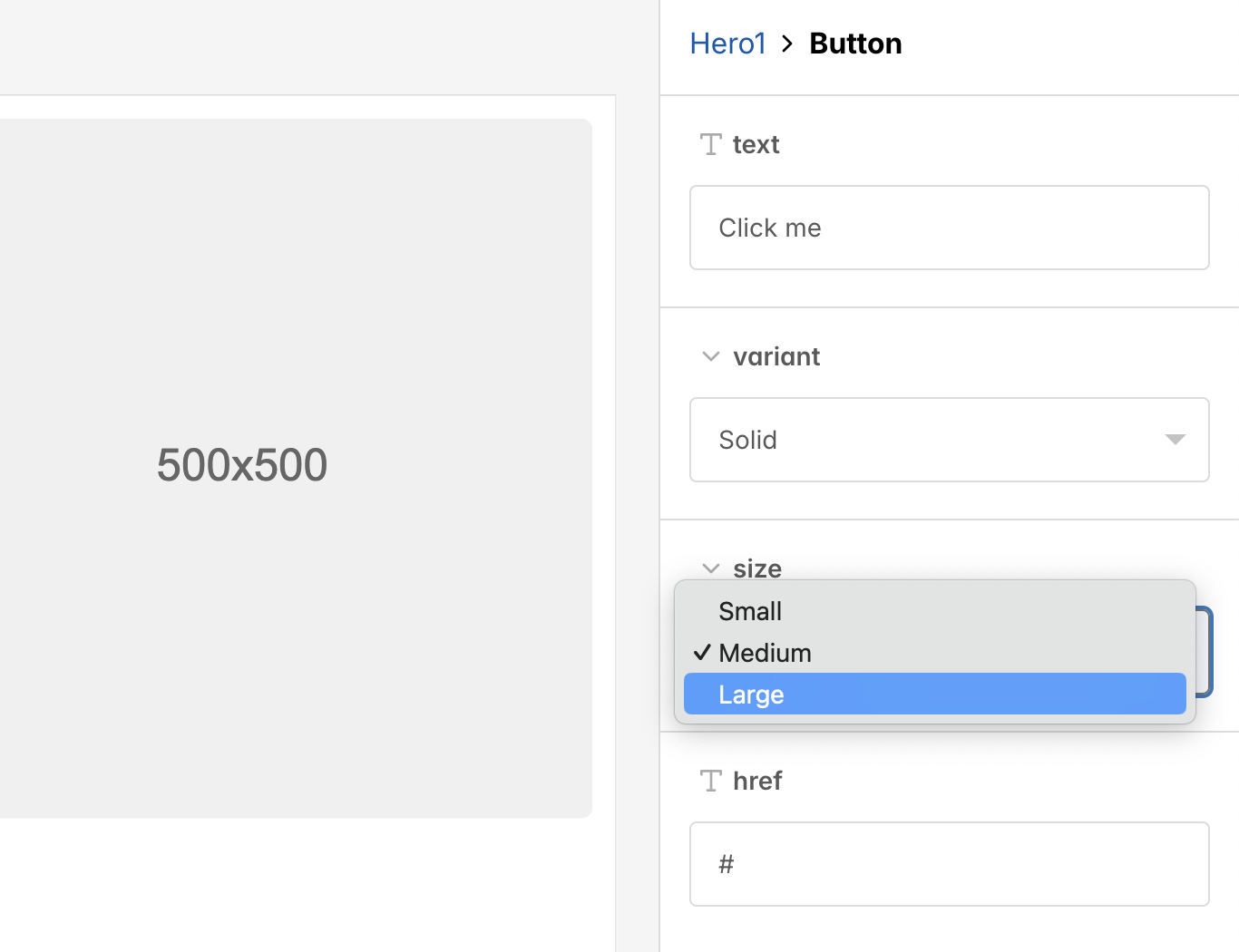Click the chevron between Hero1 and Button breadcrumbs

tap(786, 44)
